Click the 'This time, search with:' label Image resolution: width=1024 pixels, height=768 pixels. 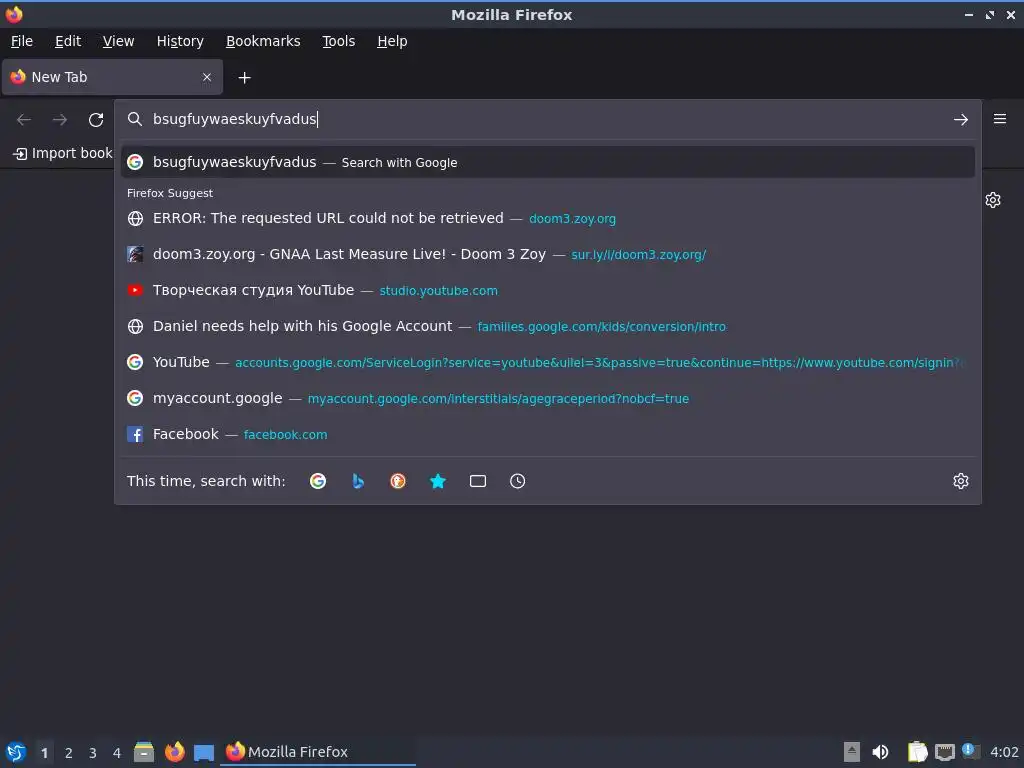[x=206, y=481]
